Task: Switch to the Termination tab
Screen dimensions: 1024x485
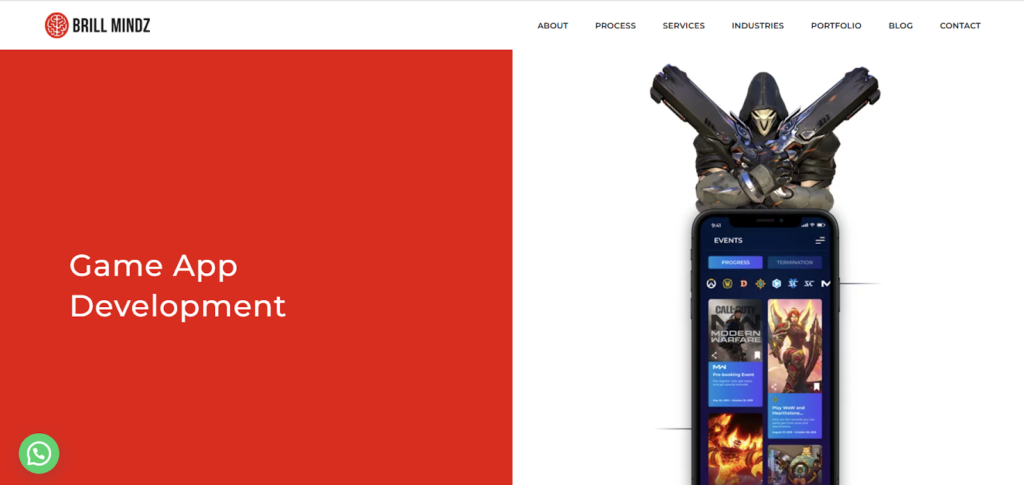Action: pos(794,262)
